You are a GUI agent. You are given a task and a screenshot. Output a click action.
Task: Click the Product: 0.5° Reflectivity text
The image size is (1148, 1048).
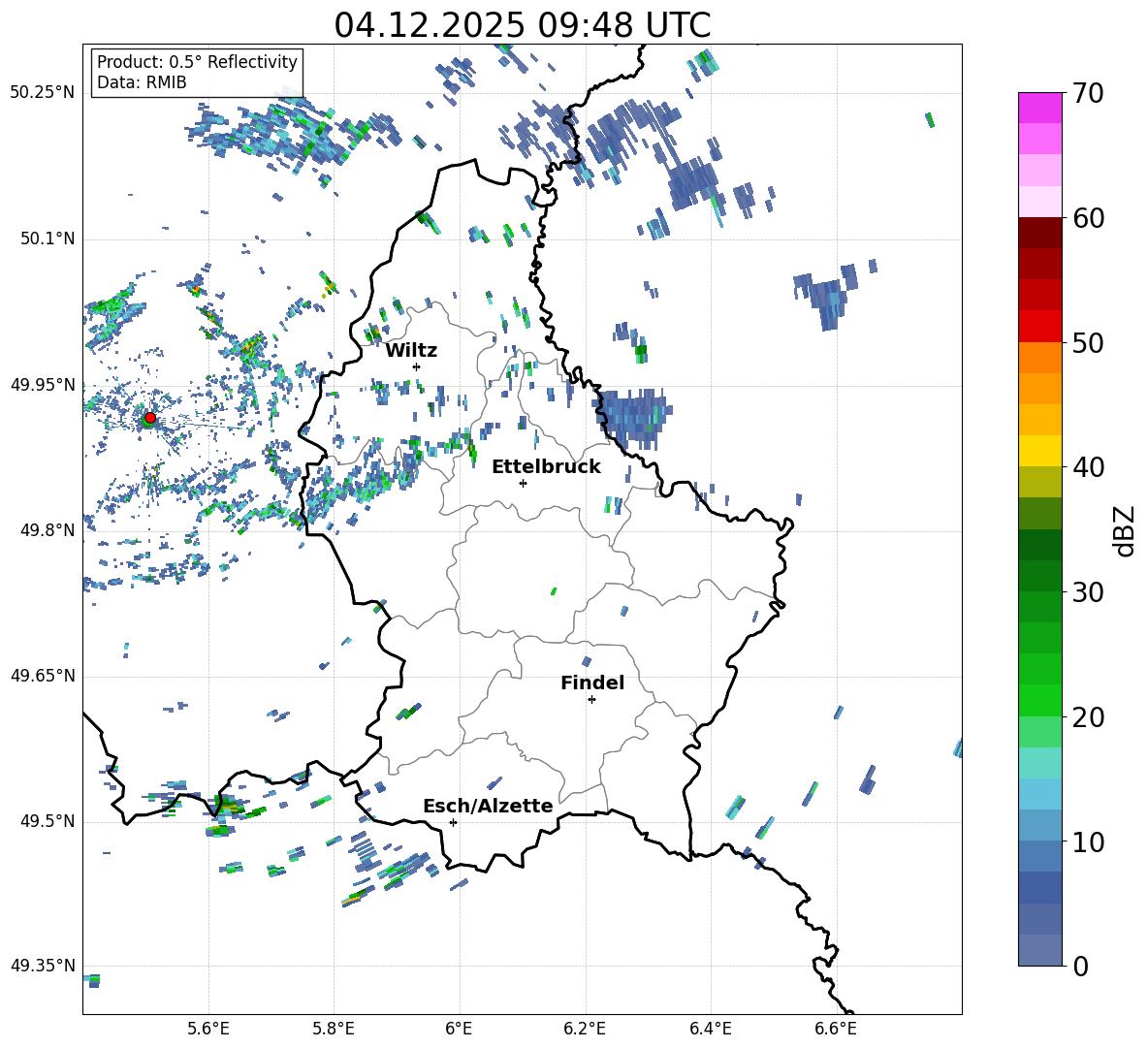point(197,61)
